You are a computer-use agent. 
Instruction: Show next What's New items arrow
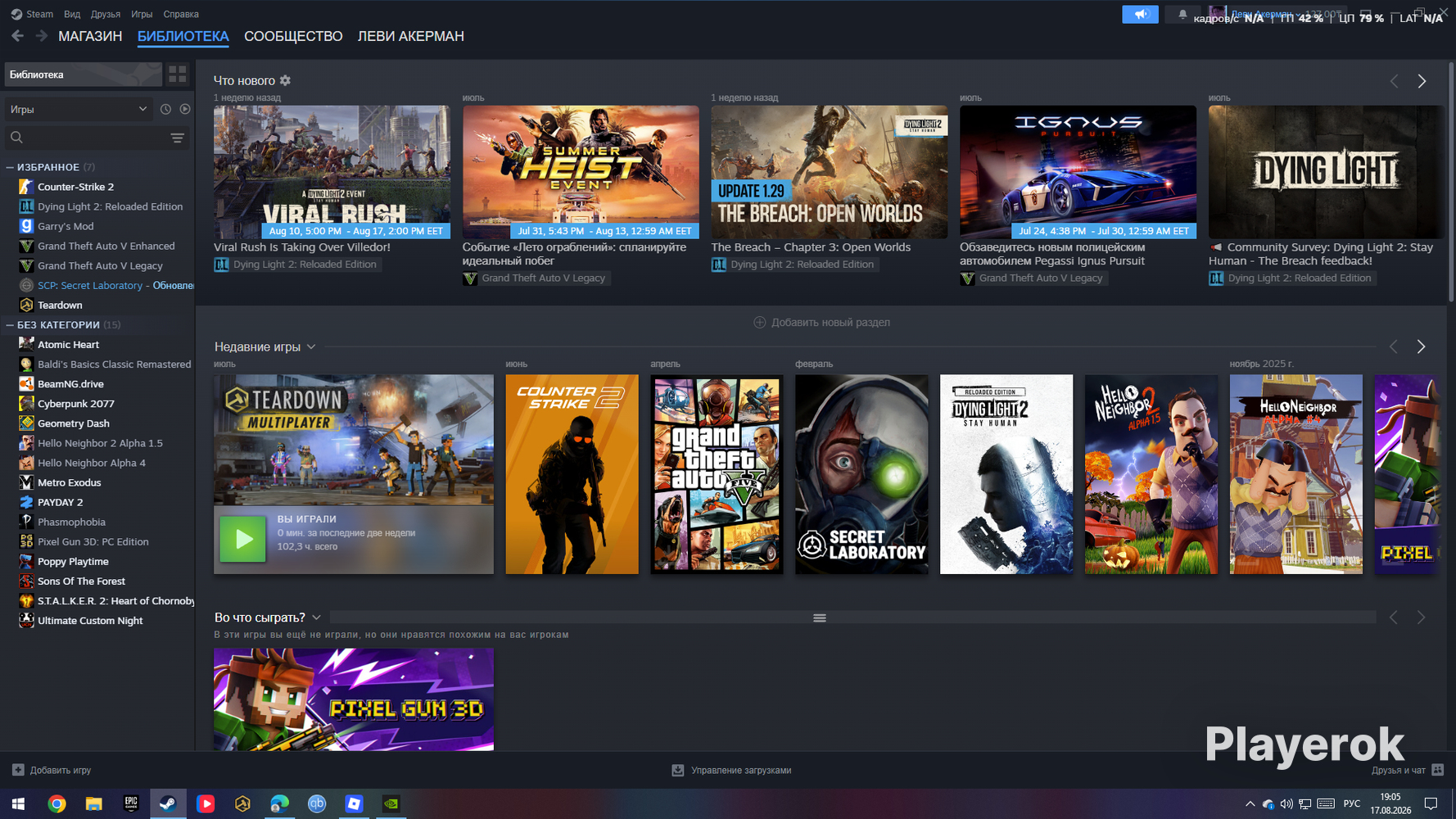(1422, 81)
